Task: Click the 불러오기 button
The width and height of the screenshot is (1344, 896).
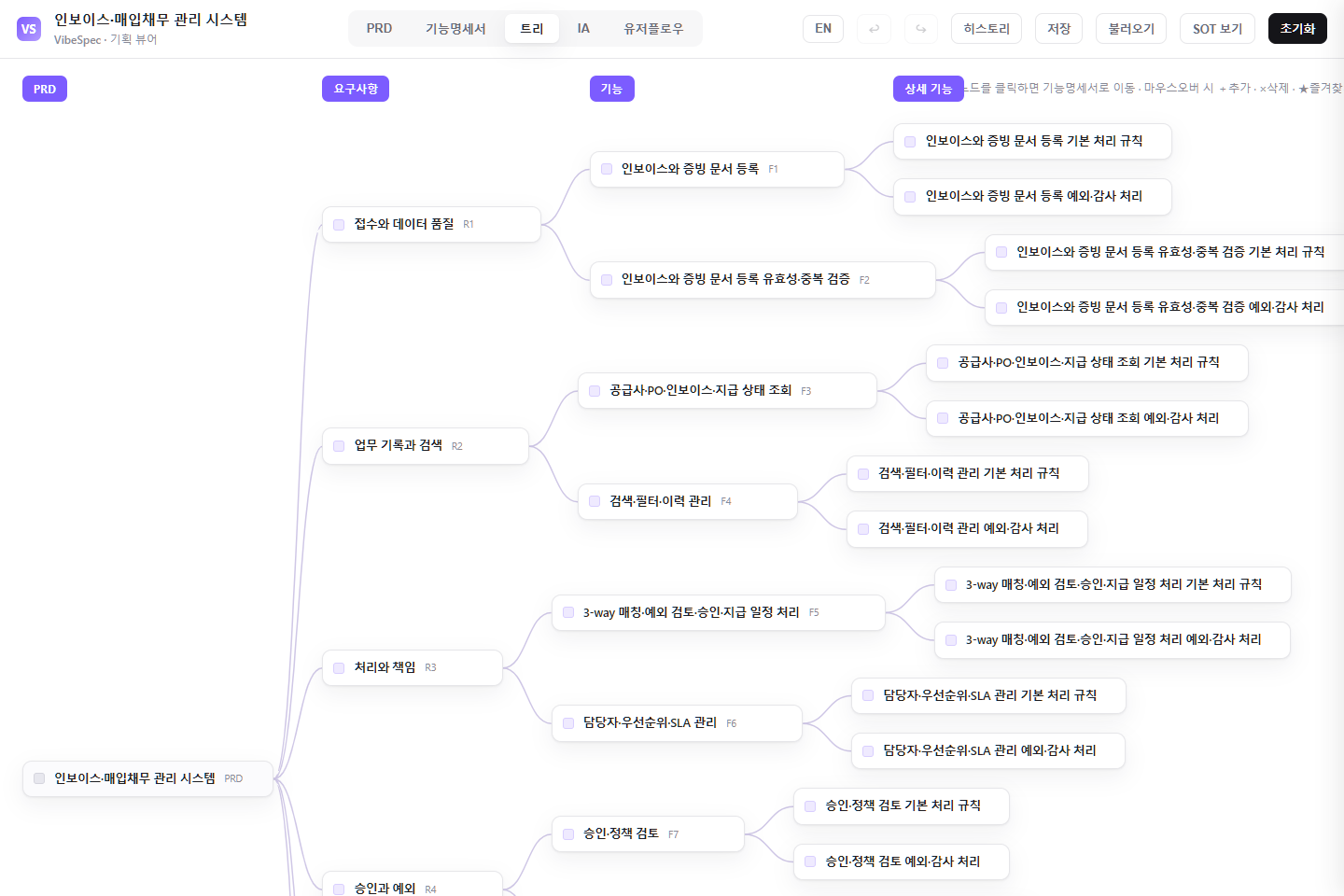Action: pos(1131,29)
